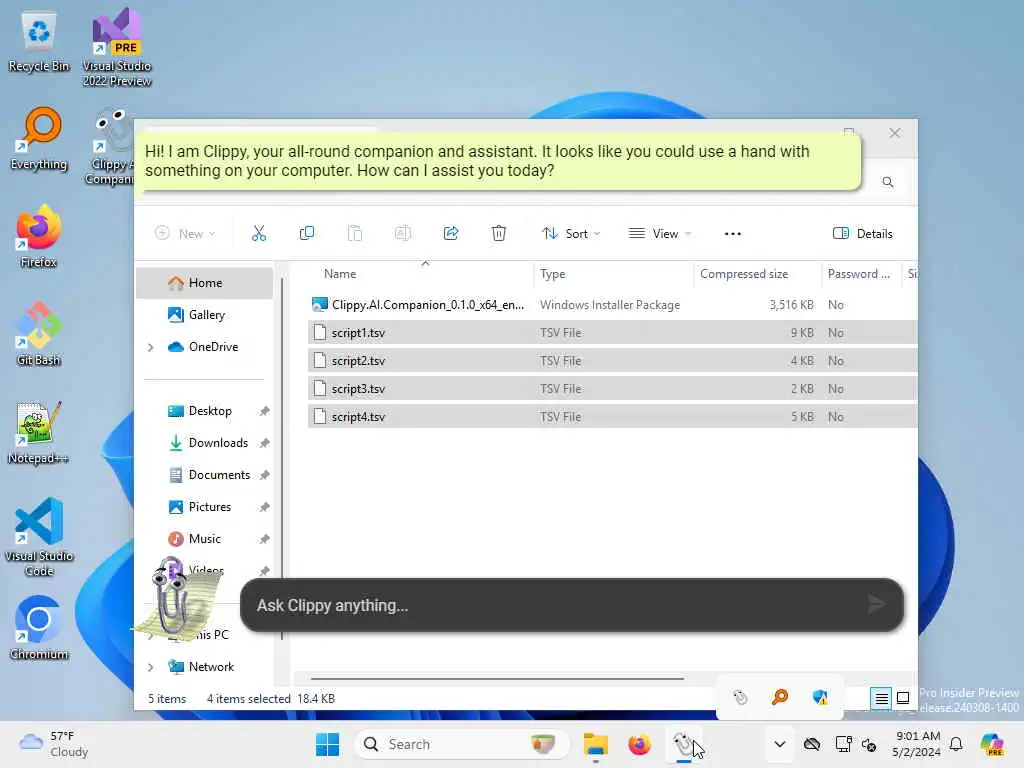
Task: Select script1.tsv file
Action: coord(613,332)
